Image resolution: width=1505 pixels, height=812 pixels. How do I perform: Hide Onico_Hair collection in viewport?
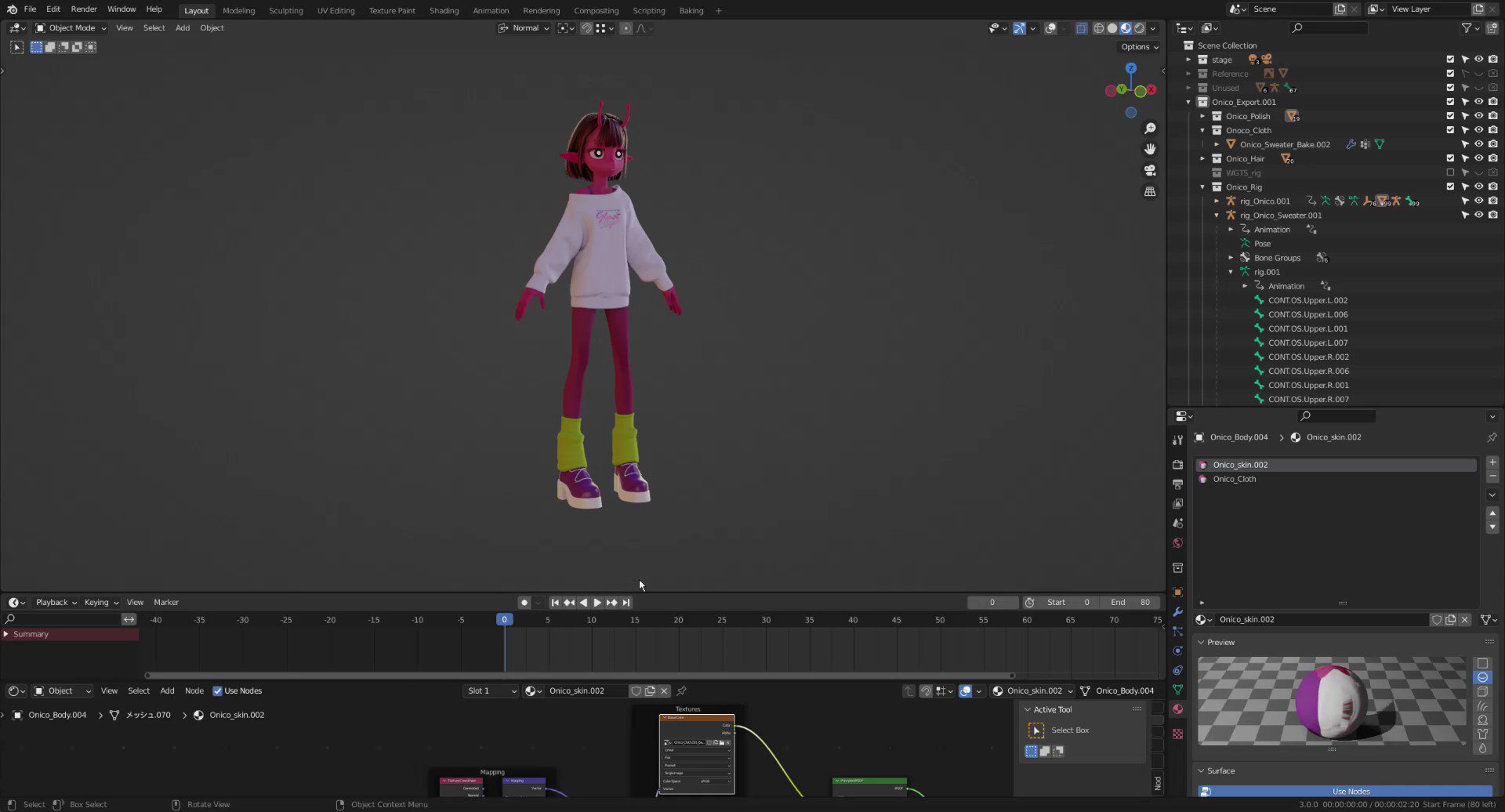(1479, 158)
